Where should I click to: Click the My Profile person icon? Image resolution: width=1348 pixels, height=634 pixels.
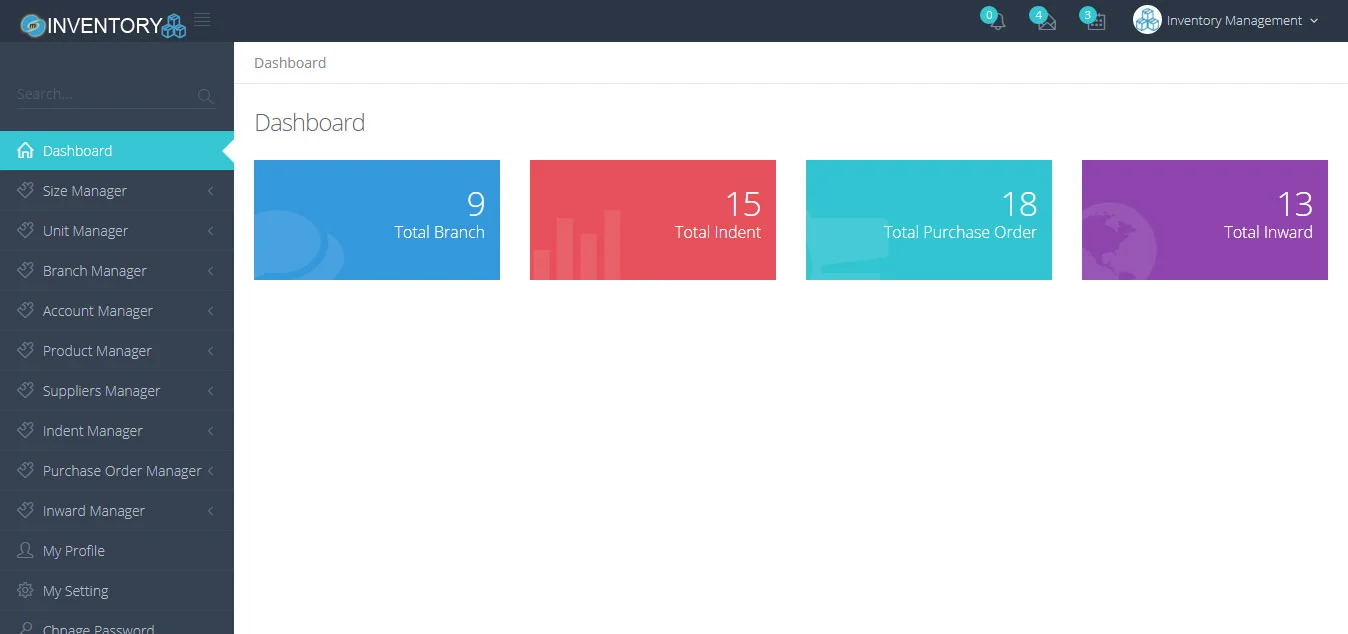26,550
